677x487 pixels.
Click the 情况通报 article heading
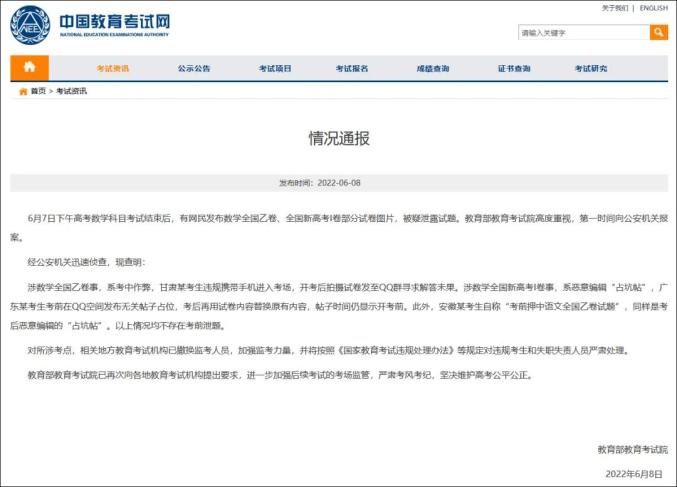tap(339, 138)
